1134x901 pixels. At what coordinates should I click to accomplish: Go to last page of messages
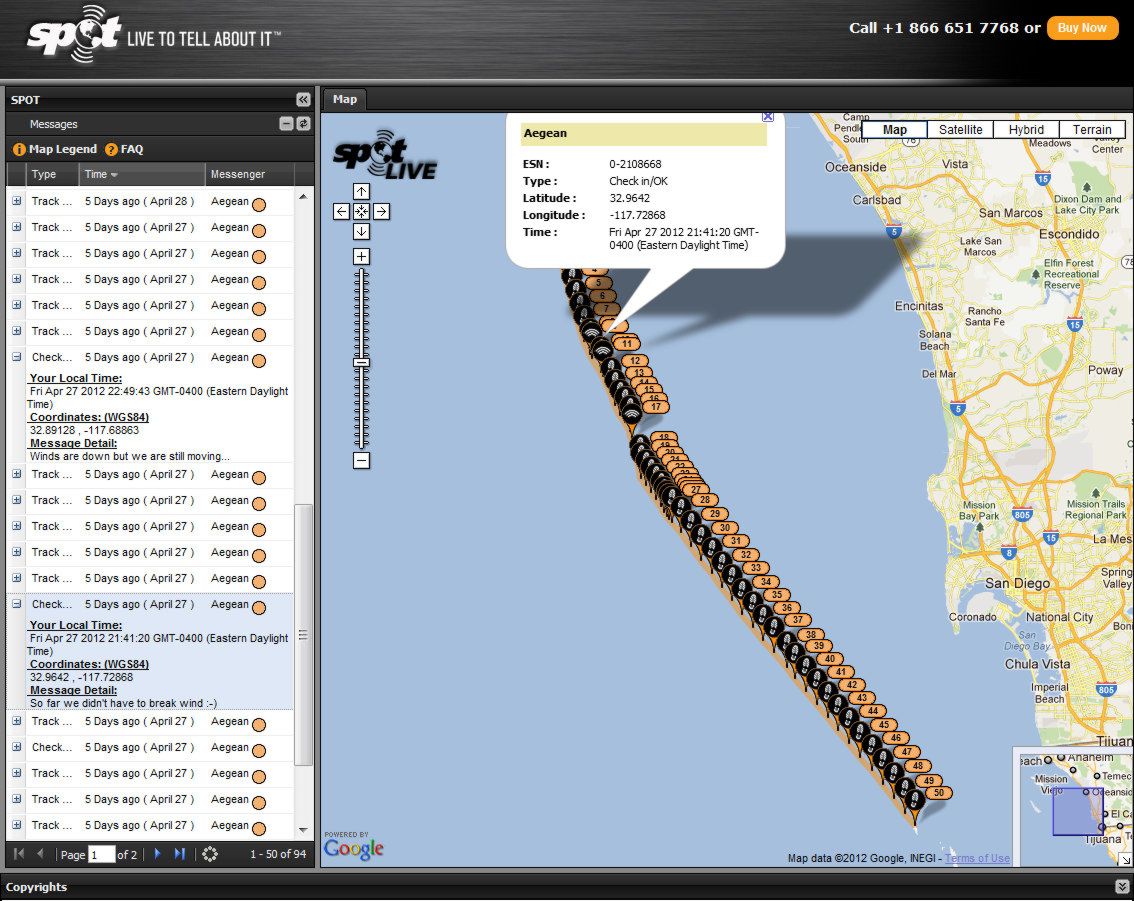[x=179, y=854]
